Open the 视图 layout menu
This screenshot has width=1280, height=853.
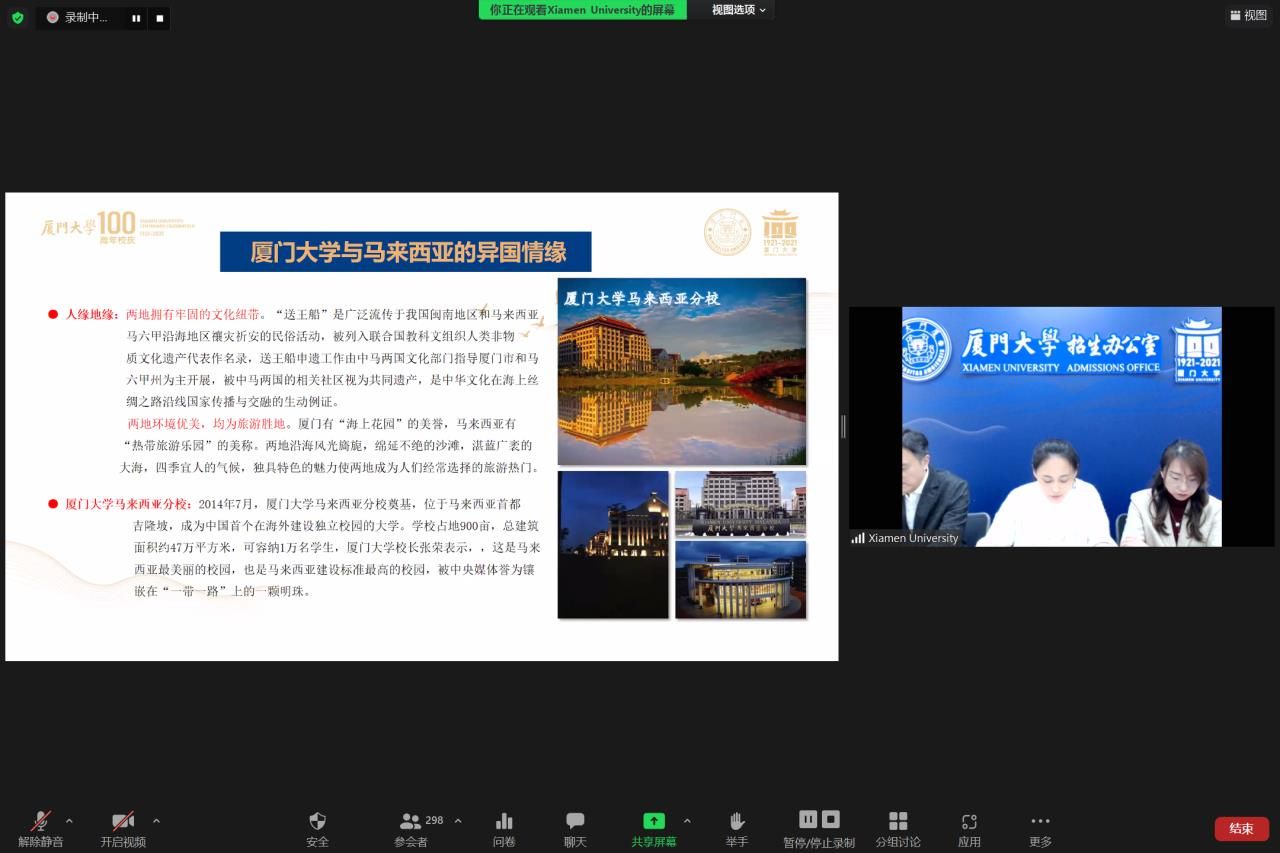[1248, 15]
